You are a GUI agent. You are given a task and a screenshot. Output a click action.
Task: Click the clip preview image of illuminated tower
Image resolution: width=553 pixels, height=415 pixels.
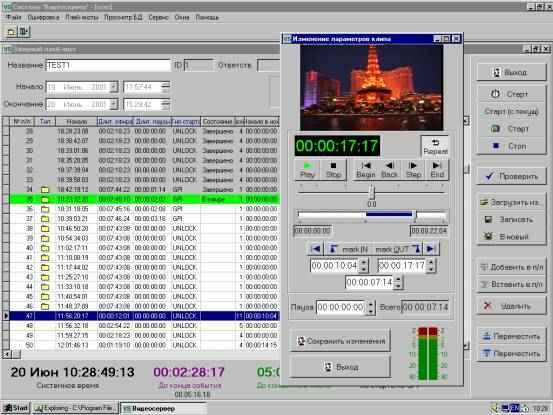[x=371, y=87]
